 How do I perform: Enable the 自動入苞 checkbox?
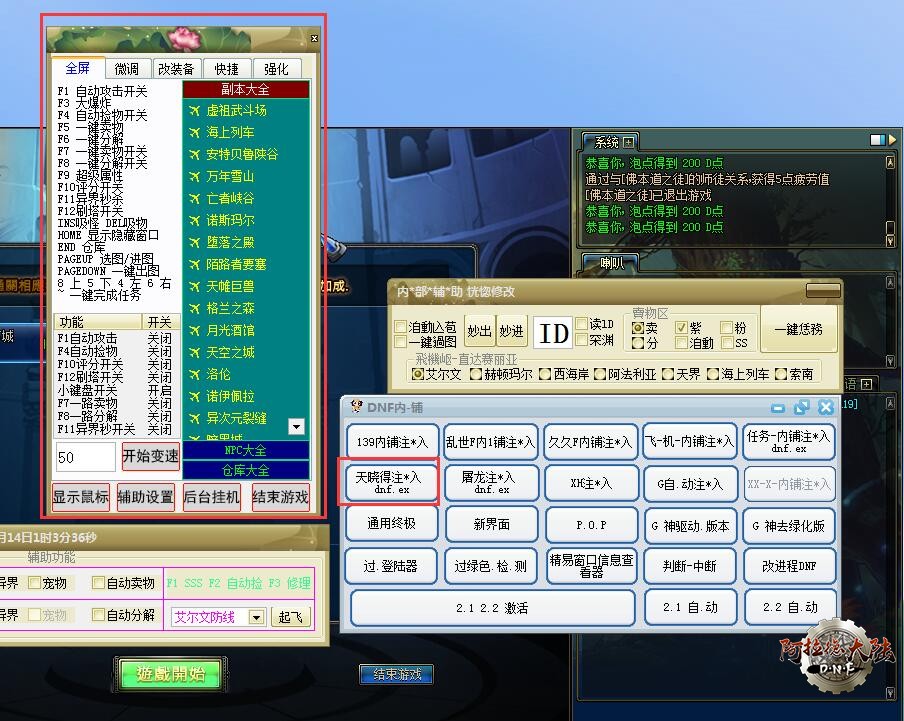pos(401,327)
